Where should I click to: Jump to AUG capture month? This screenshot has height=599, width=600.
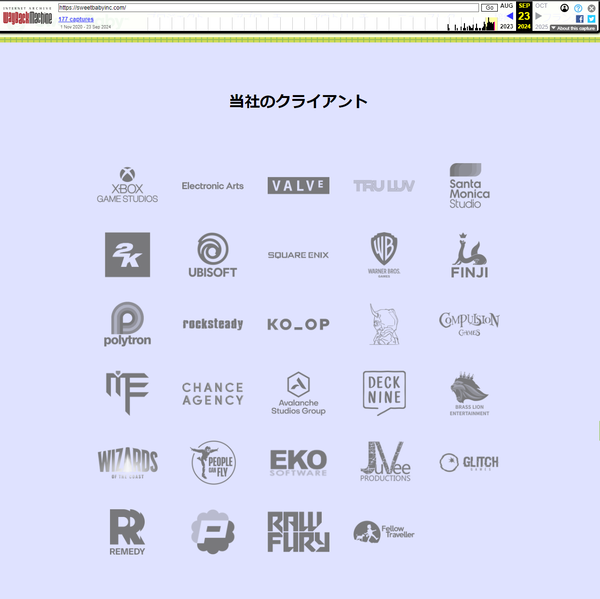click(506, 6)
